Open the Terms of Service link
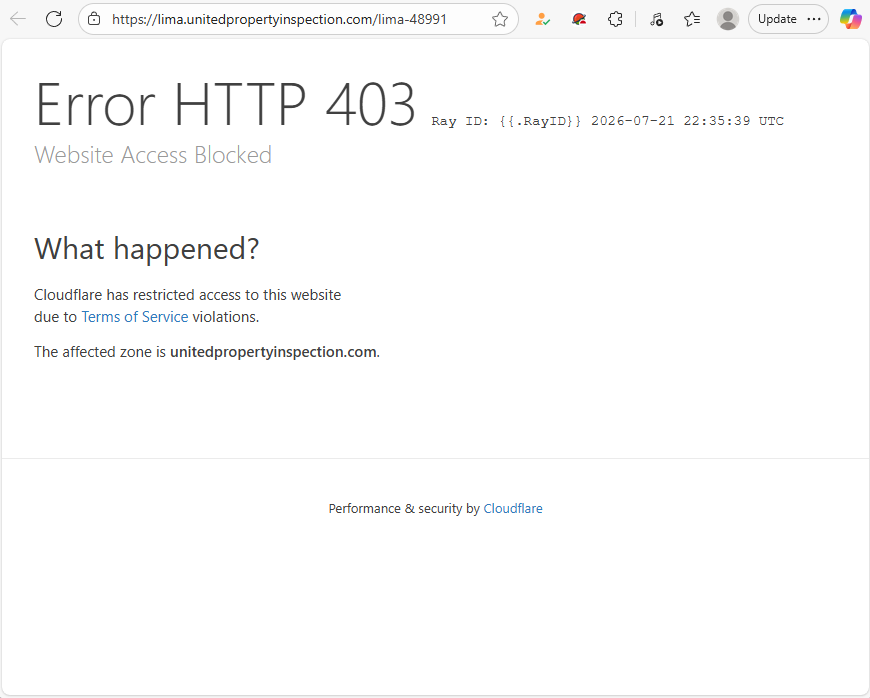This screenshot has height=698, width=870. click(135, 317)
